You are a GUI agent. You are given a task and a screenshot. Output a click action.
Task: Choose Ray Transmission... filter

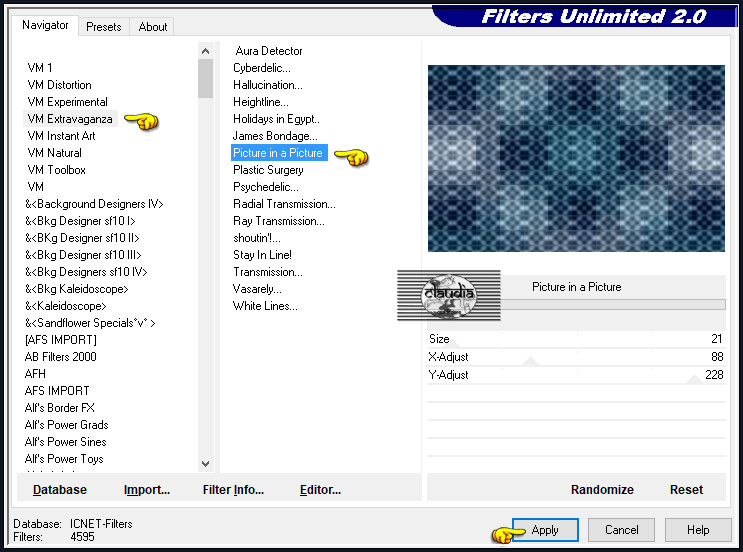[279, 221]
